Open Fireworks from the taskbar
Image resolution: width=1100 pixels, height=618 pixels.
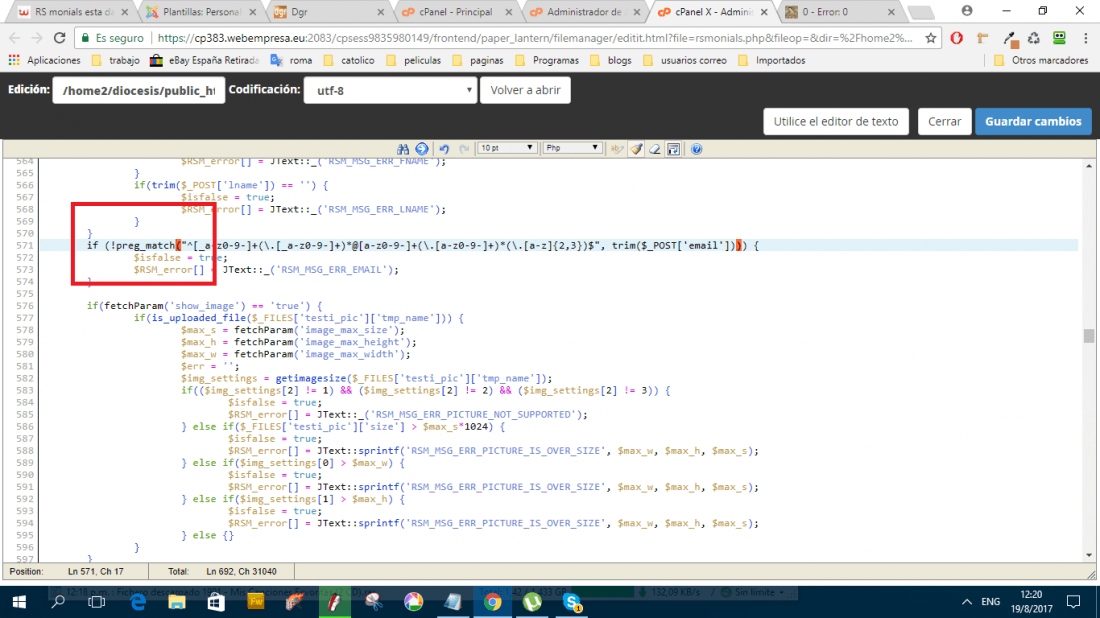point(255,602)
